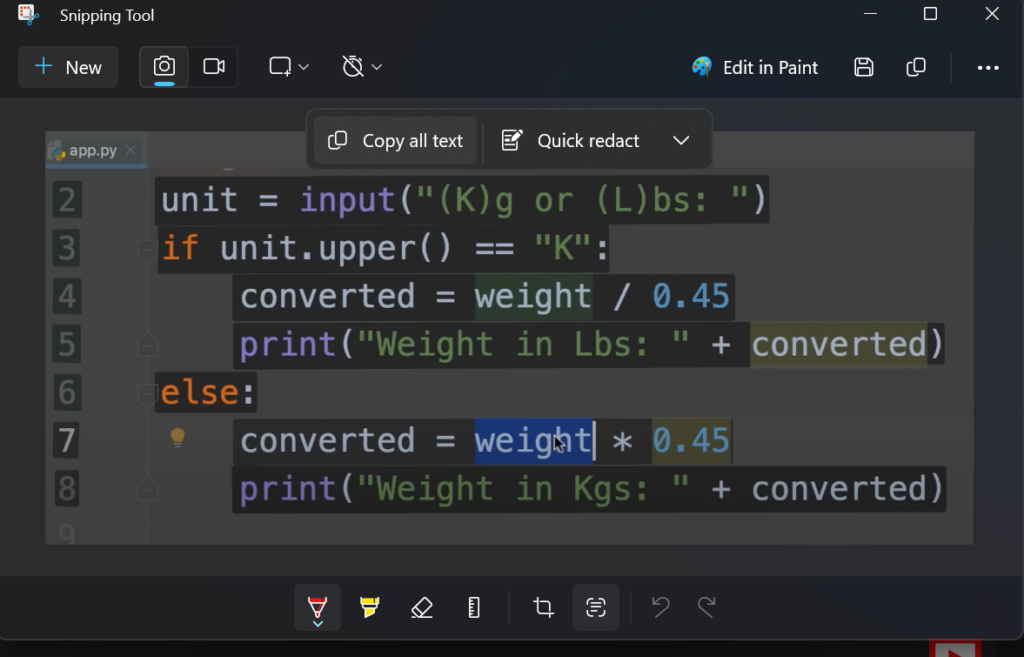Image resolution: width=1024 pixels, height=657 pixels.
Task: Select the crop tool
Action: click(x=543, y=607)
